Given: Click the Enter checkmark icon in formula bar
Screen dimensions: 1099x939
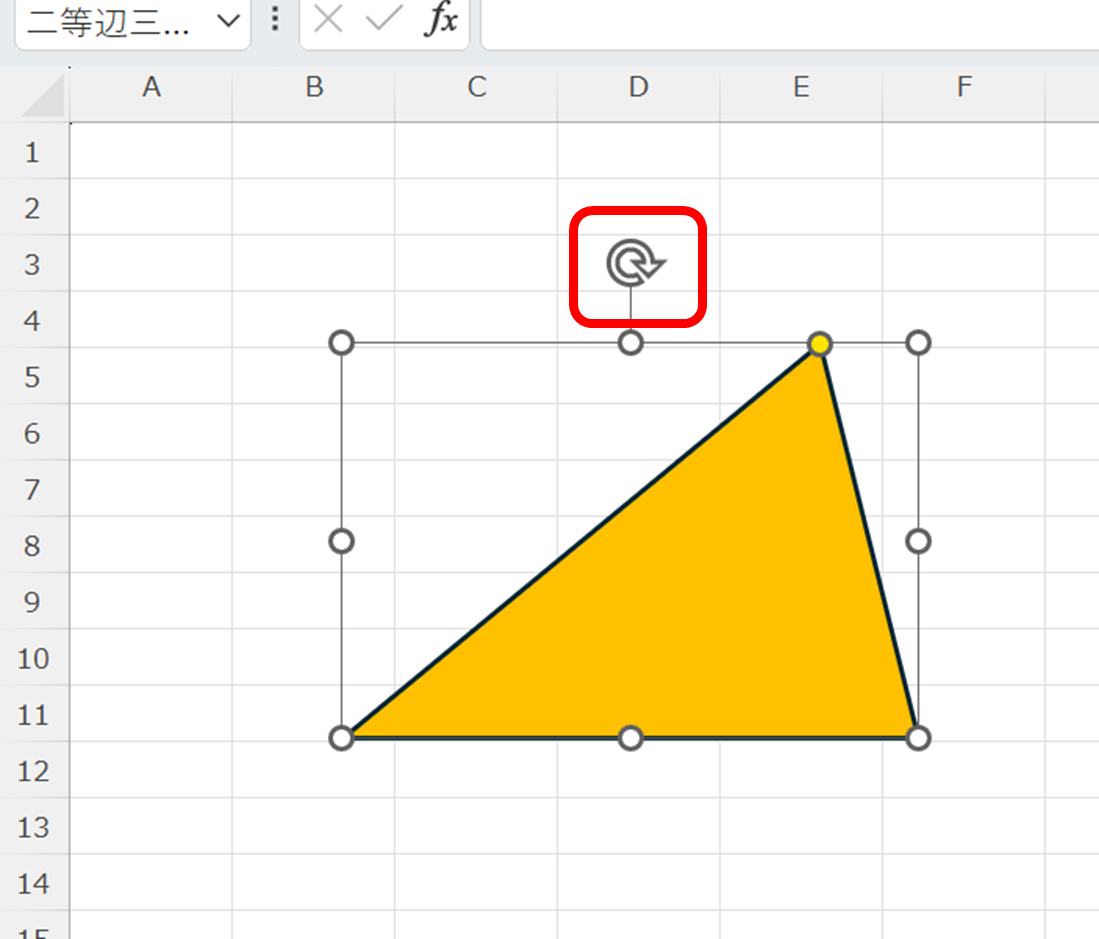Looking at the screenshot, I should click(383, 20).
